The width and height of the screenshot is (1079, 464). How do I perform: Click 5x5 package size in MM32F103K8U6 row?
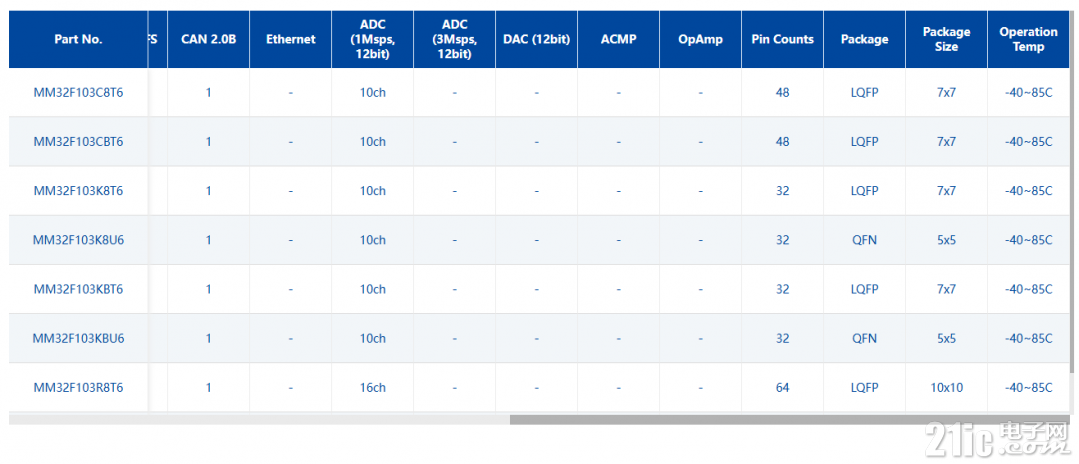(946, 240)
